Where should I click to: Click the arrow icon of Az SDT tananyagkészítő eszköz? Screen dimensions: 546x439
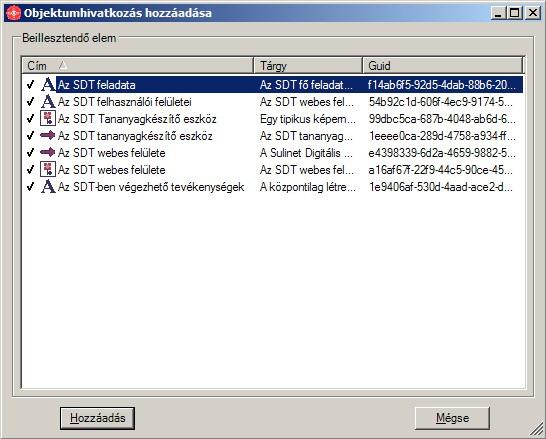click(48, 135)
